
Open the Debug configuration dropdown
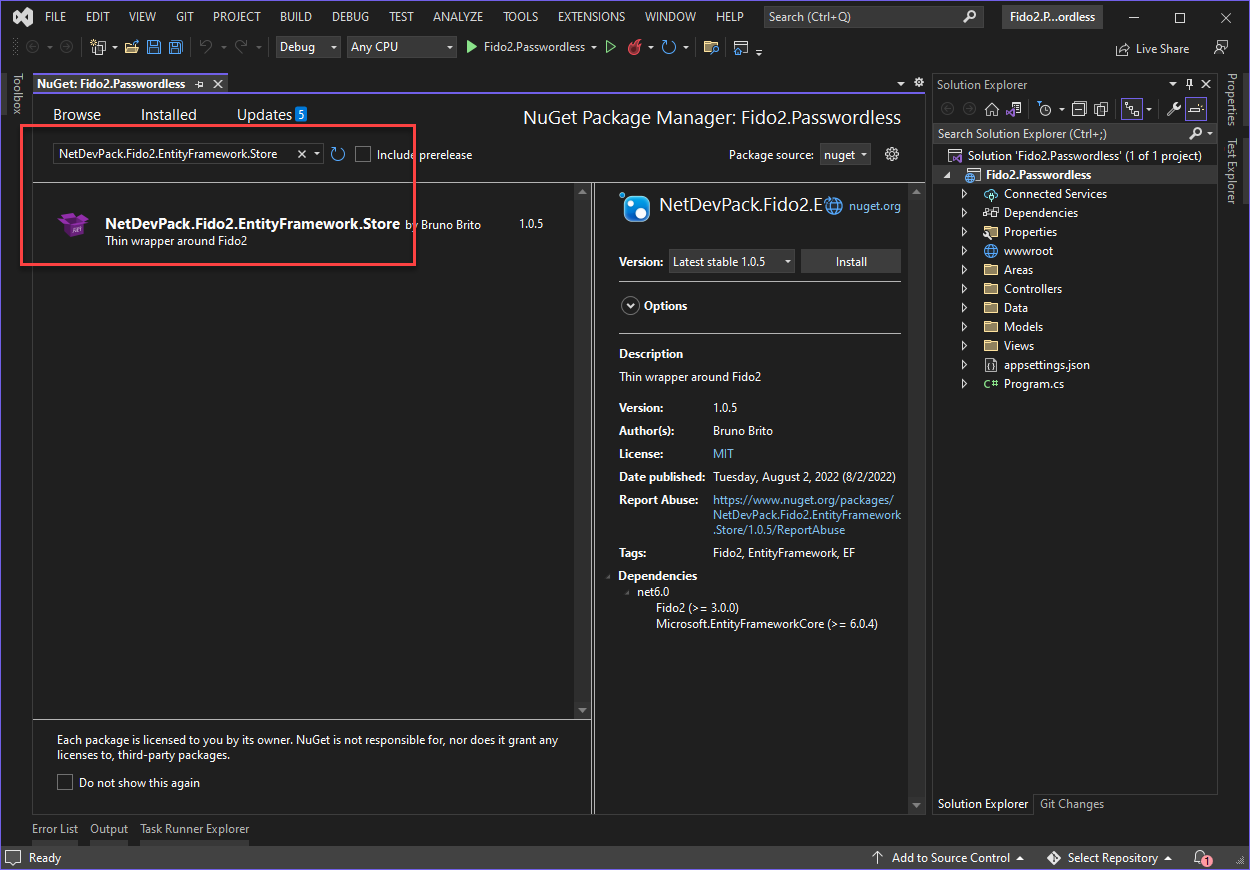(x=308, y=47)
